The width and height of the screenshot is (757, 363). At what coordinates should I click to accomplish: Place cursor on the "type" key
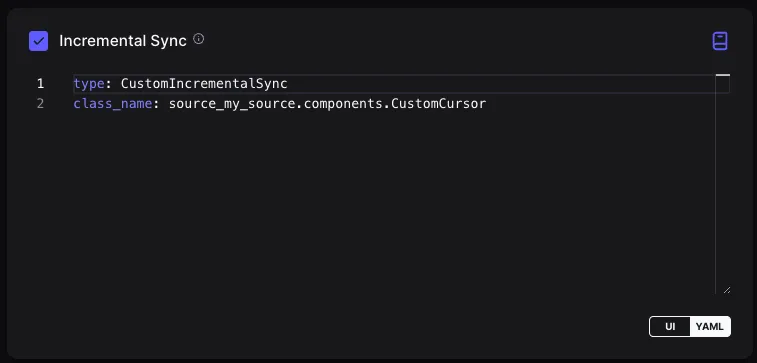coord(89,84)
